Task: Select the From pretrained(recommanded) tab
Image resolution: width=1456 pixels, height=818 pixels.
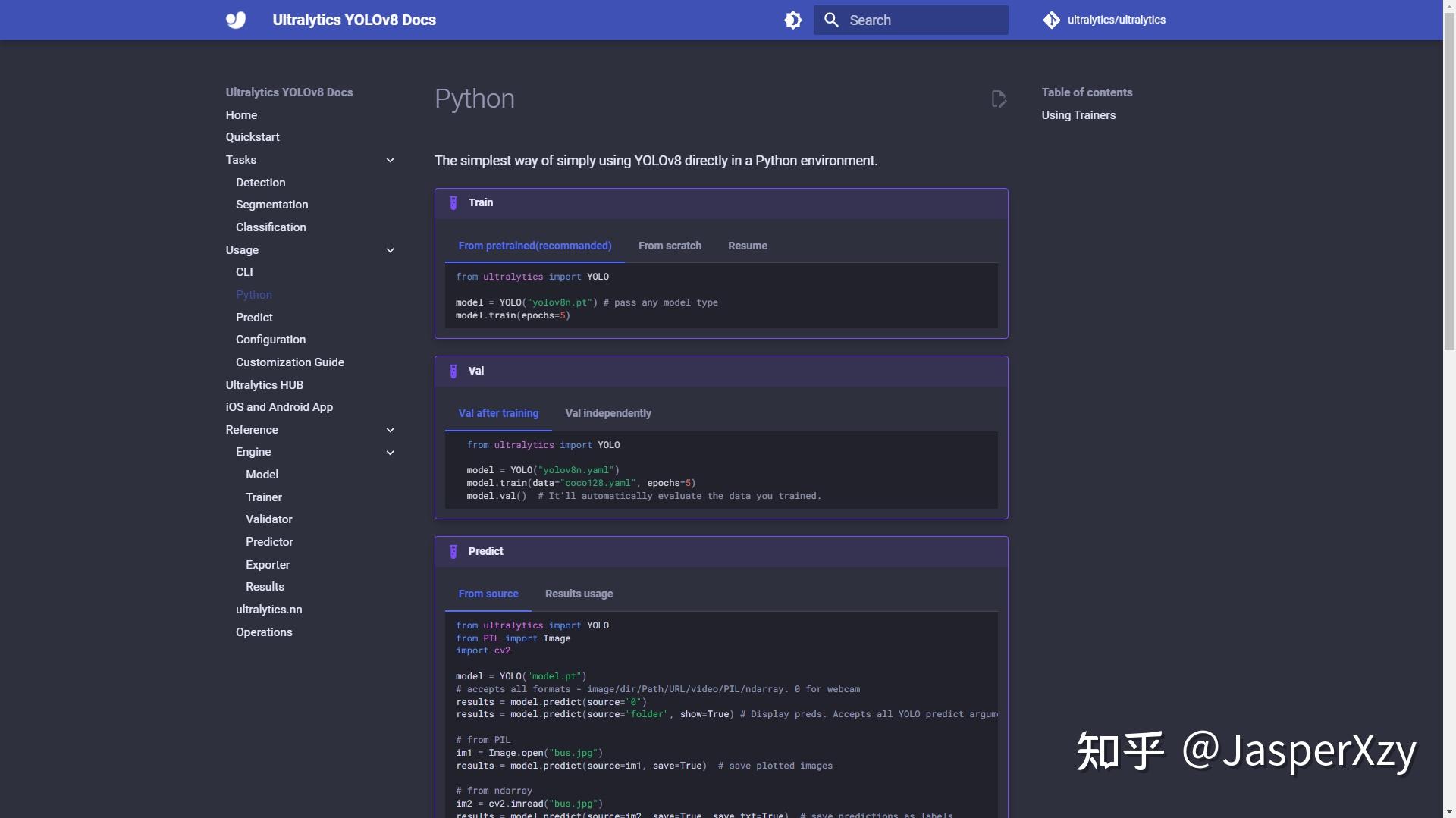Action: click(x=535, y=246)
